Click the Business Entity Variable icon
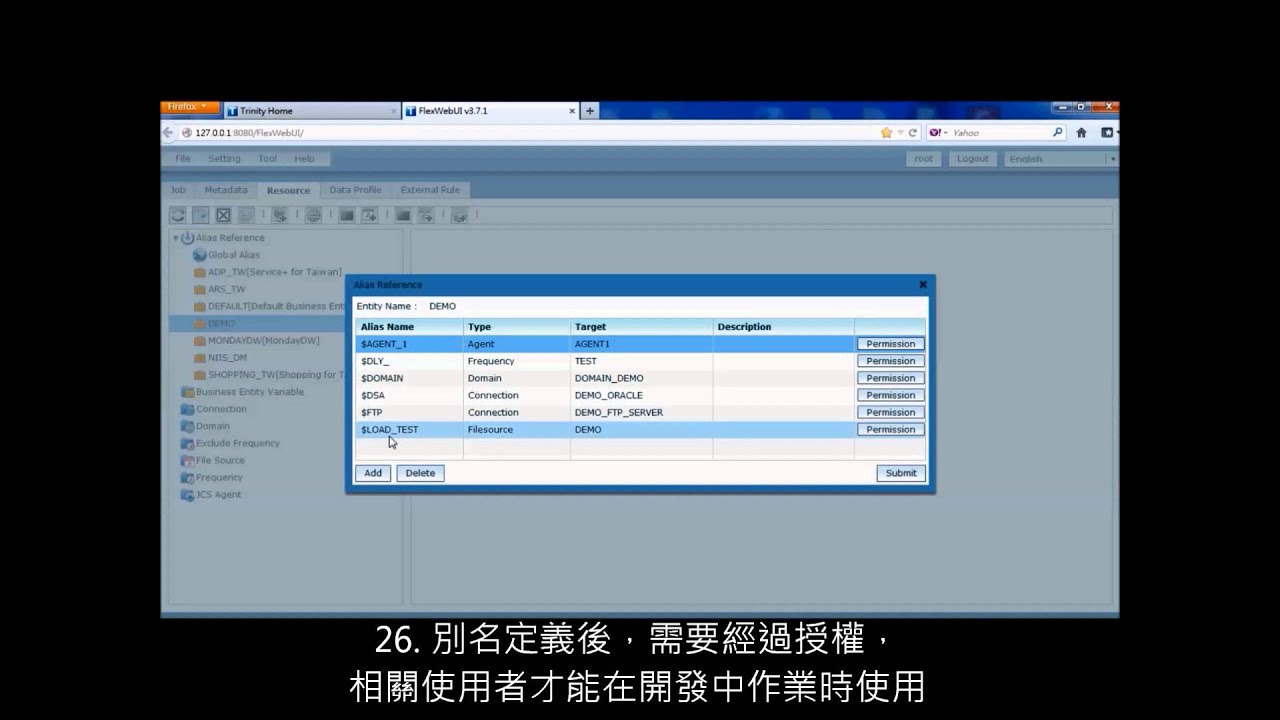The width and height of the screenshot is (1280, 720). pos(187,392)
